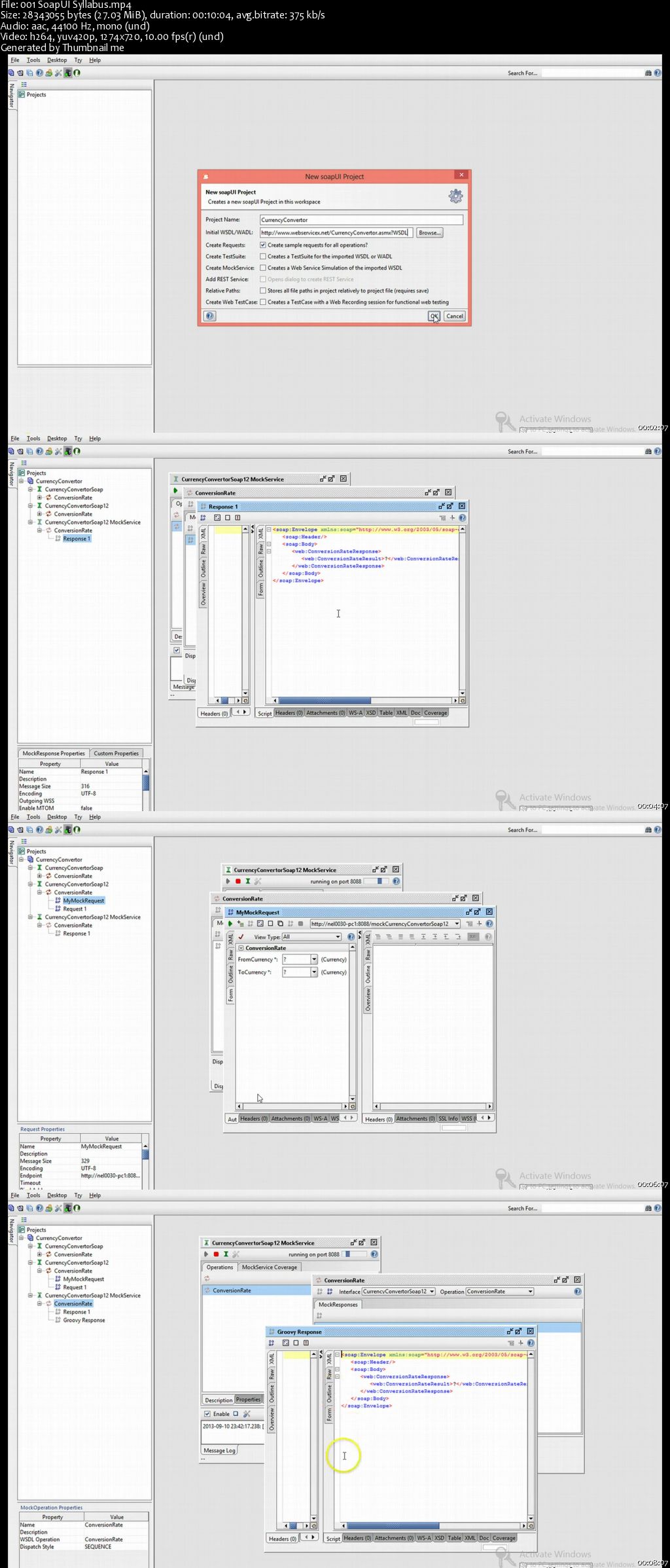Screen dimensions: 670x1568
Task: Select Groovy Response tree item
Action: pos(84,1320)
